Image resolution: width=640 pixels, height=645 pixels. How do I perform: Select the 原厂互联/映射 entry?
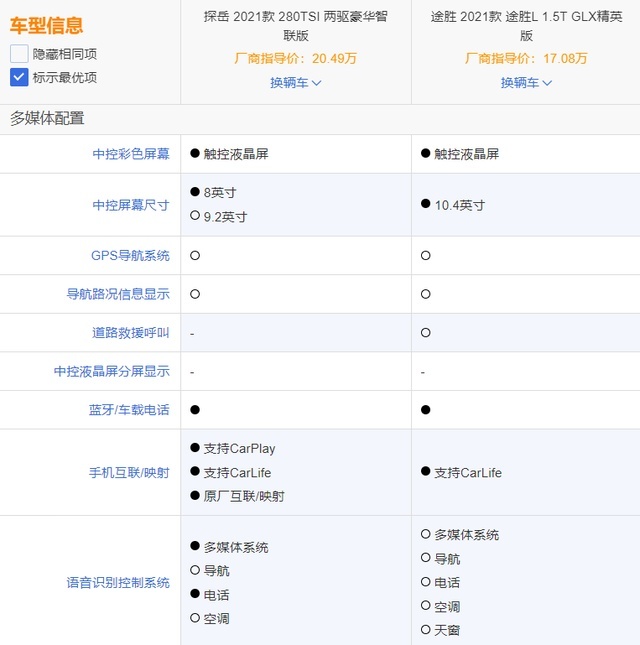point(244,497)
